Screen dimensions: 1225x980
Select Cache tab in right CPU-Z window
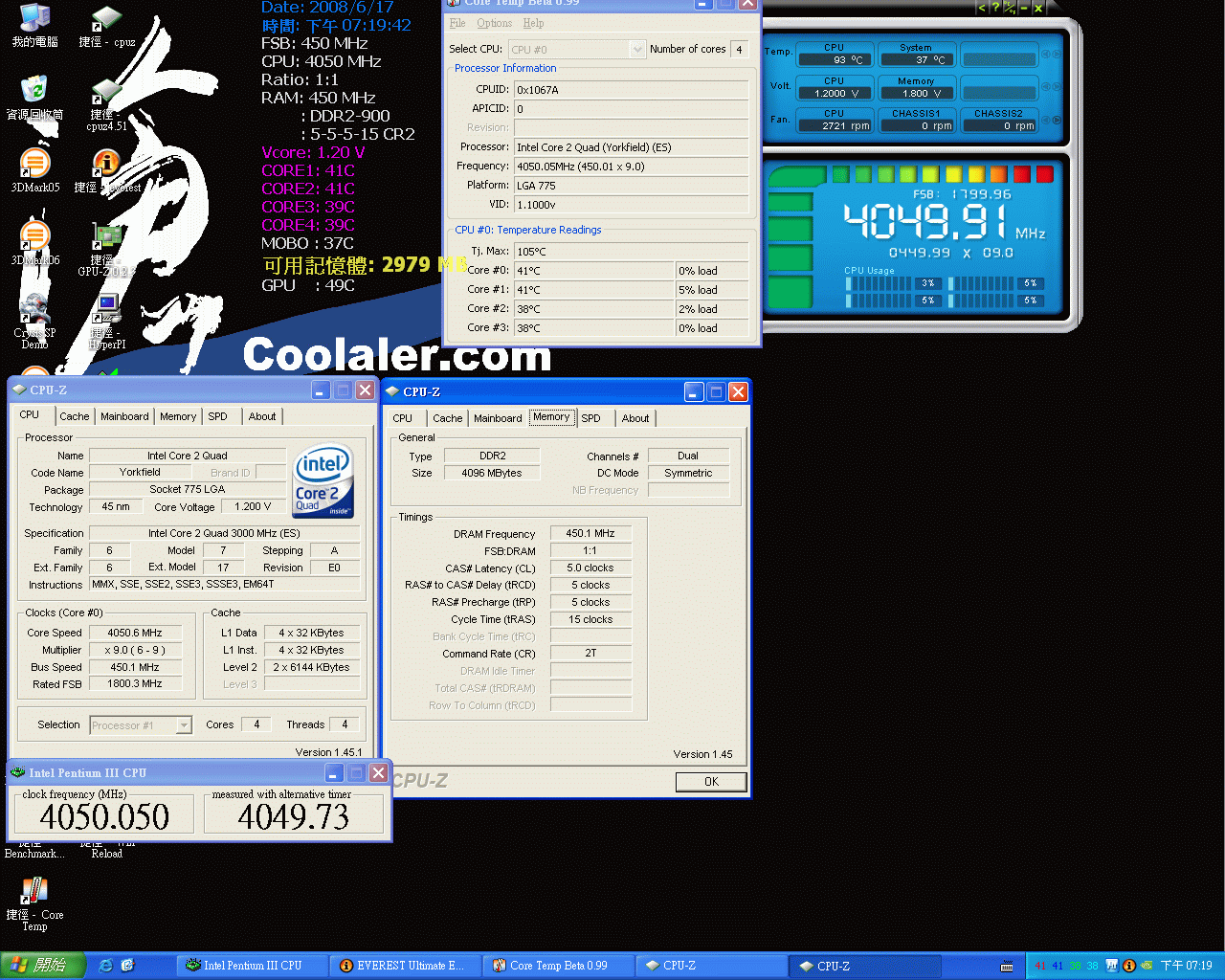(x=448, y=418)
